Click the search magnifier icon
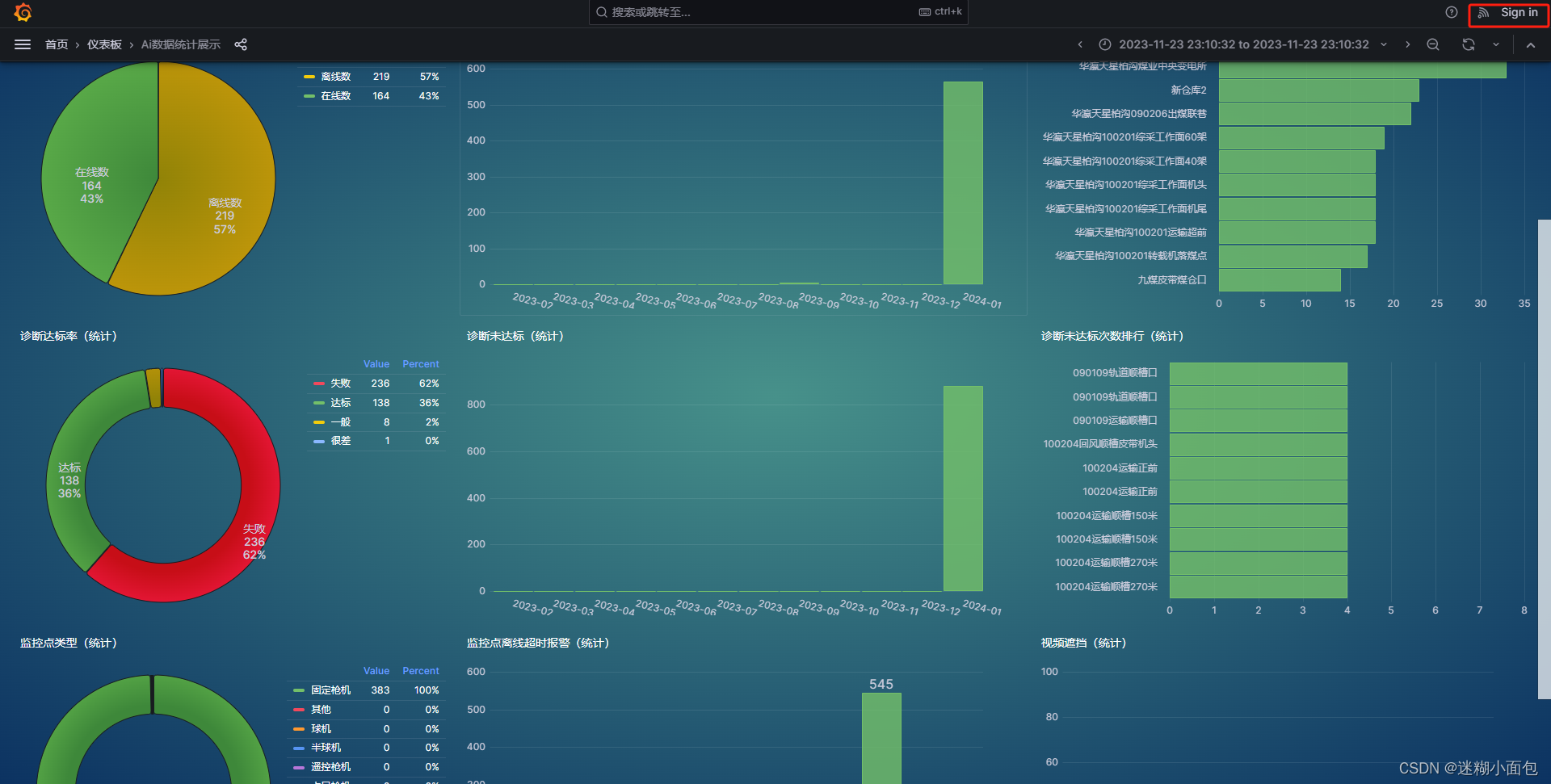 602,12
